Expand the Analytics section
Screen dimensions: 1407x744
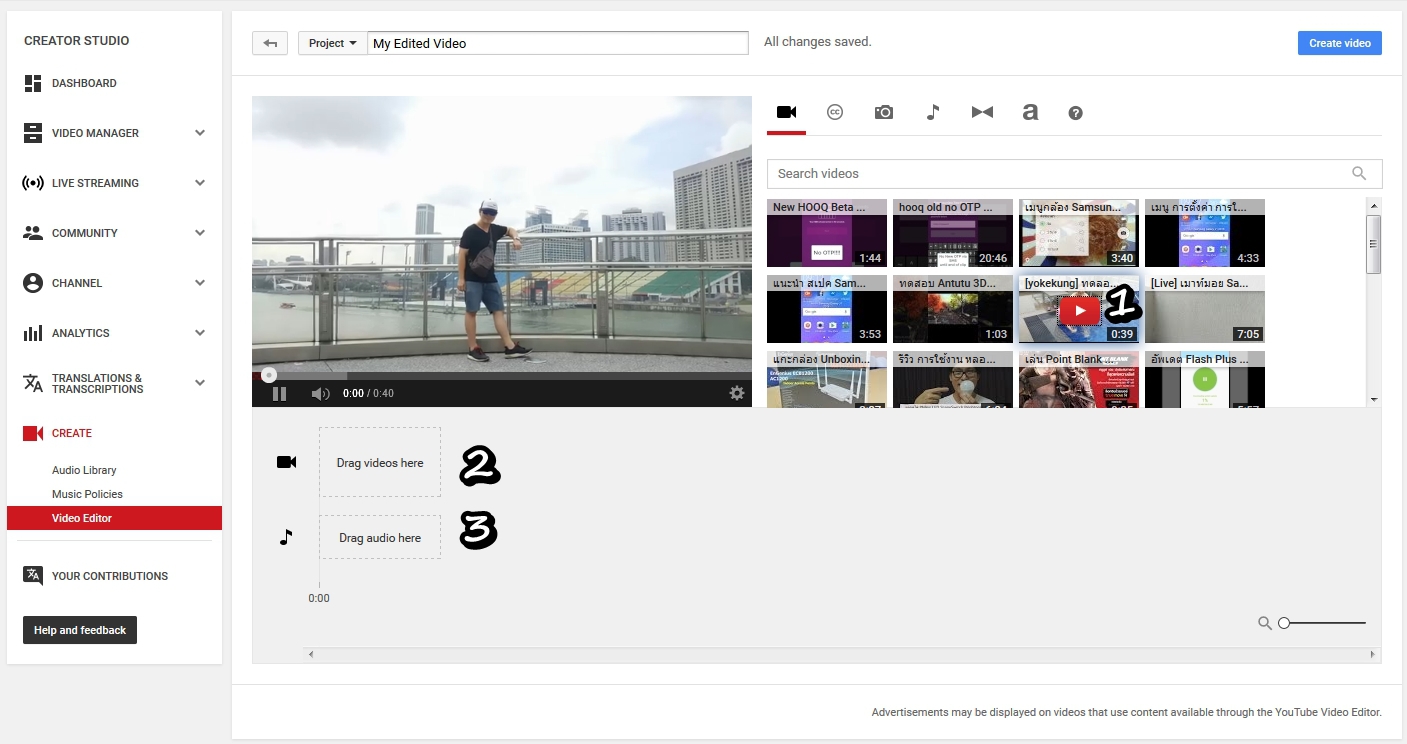200,333
